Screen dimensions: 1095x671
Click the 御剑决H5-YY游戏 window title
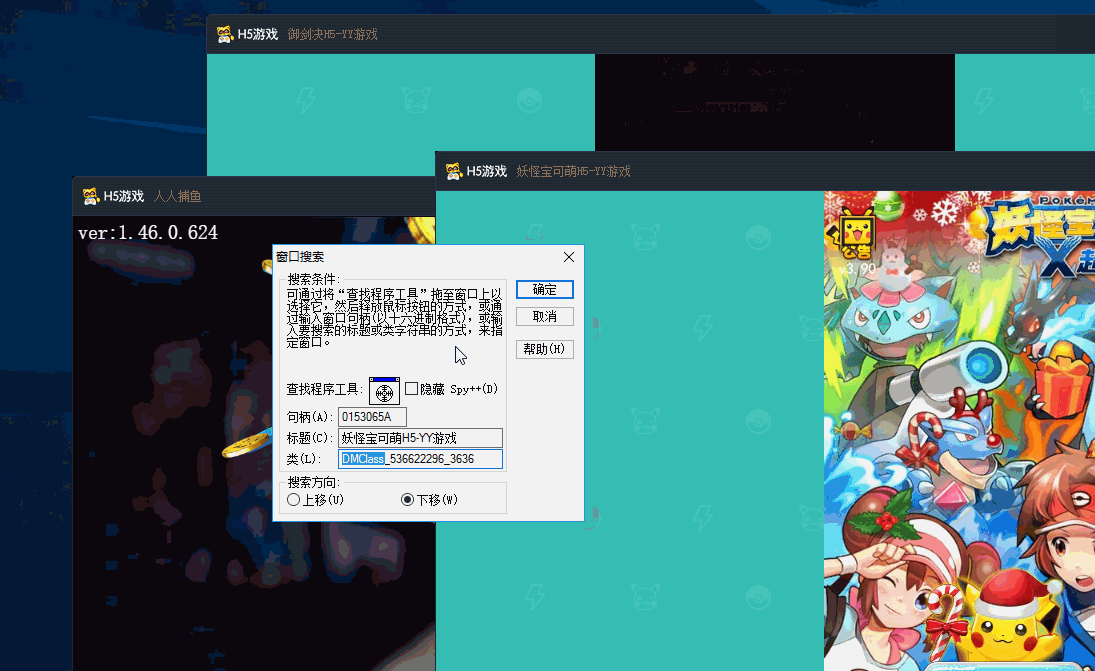click(x=332, y=34)
